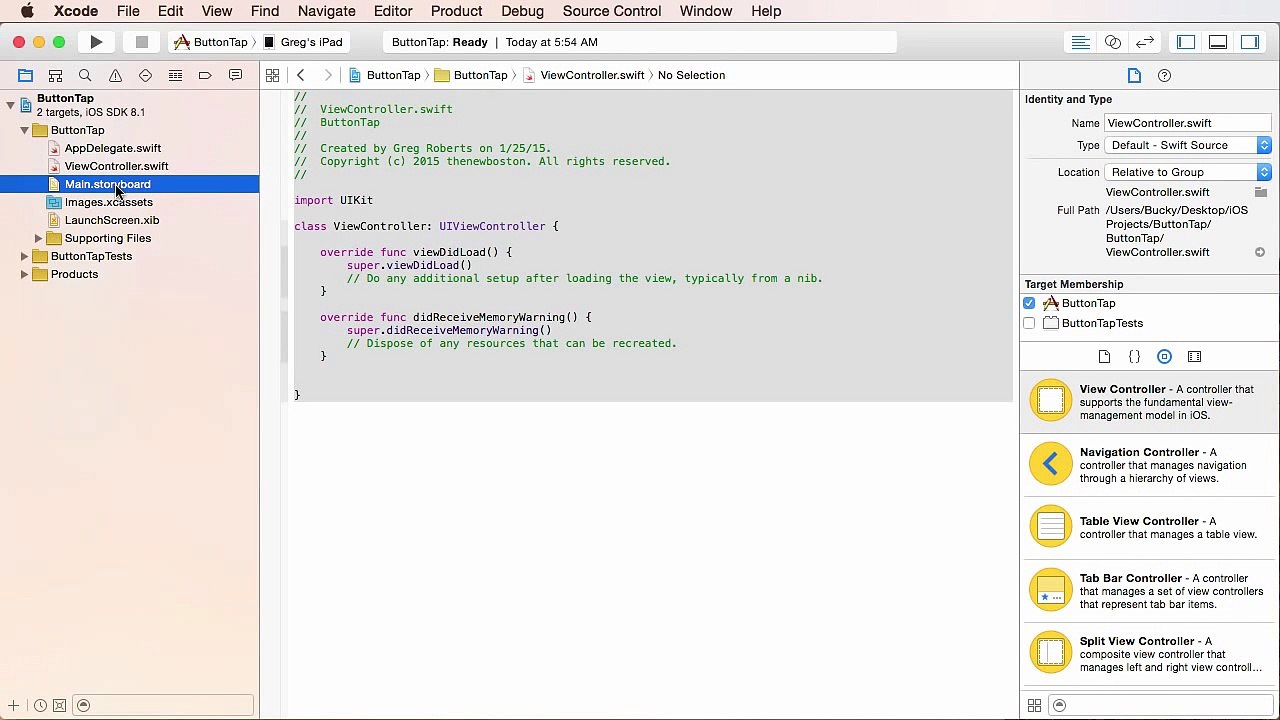Collapse the ButtonTap project root

click(10, 104)
